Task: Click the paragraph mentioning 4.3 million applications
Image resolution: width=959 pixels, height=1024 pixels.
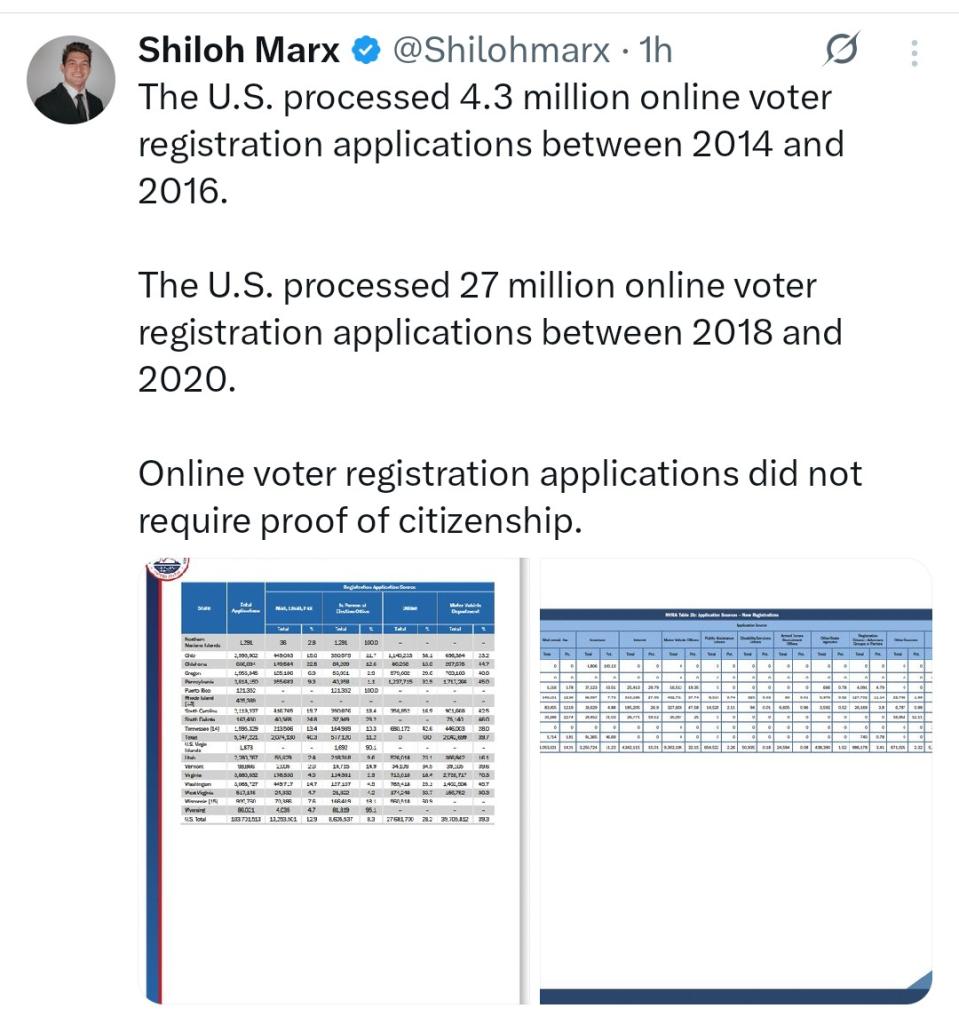Action: [x=490, y=143]
